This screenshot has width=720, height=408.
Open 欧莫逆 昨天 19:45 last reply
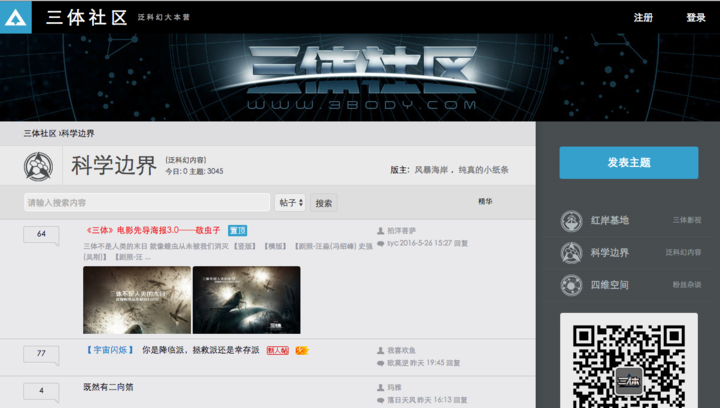pos(423,363)
